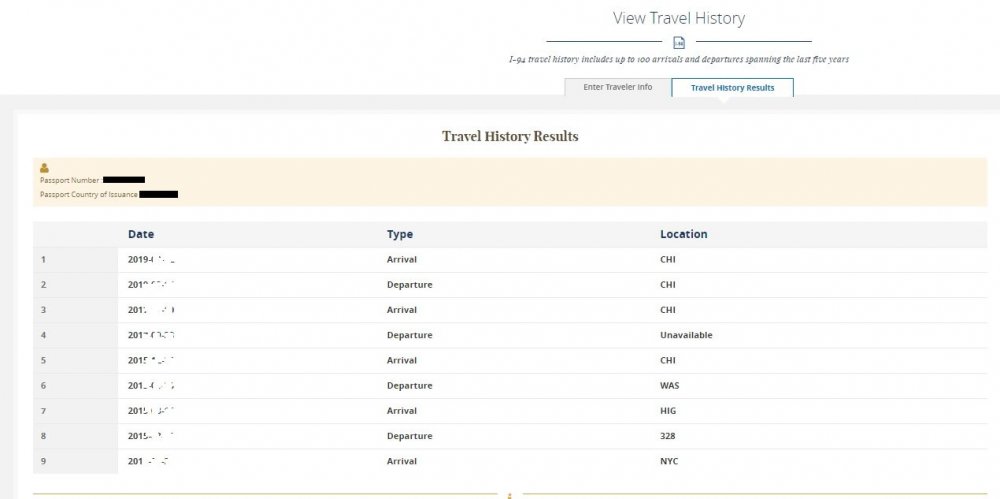Click HIG location in row 7
This screenshot has width=1000, height=499.
pos(668,411)
